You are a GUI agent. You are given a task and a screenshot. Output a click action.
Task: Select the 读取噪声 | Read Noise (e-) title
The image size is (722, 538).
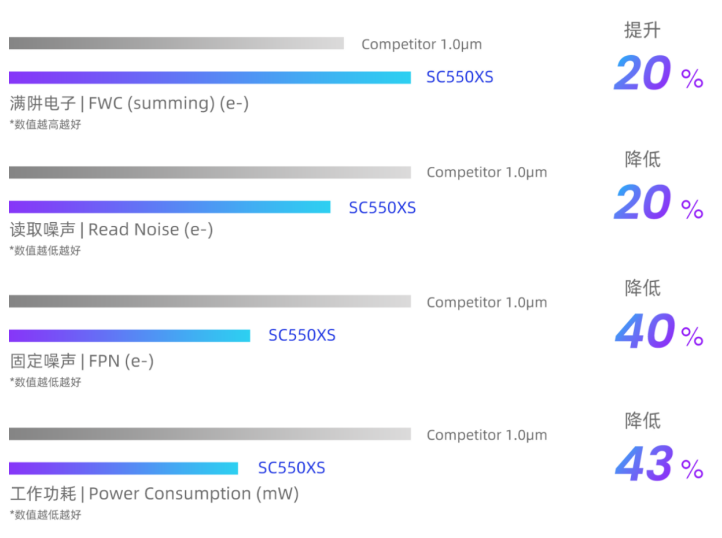click(111, 229)
